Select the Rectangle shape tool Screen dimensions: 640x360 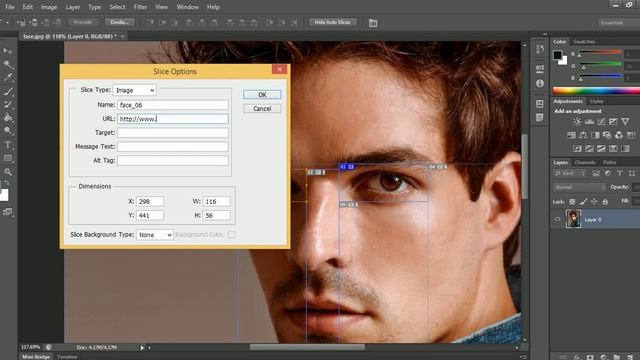(x=8, y=158)
